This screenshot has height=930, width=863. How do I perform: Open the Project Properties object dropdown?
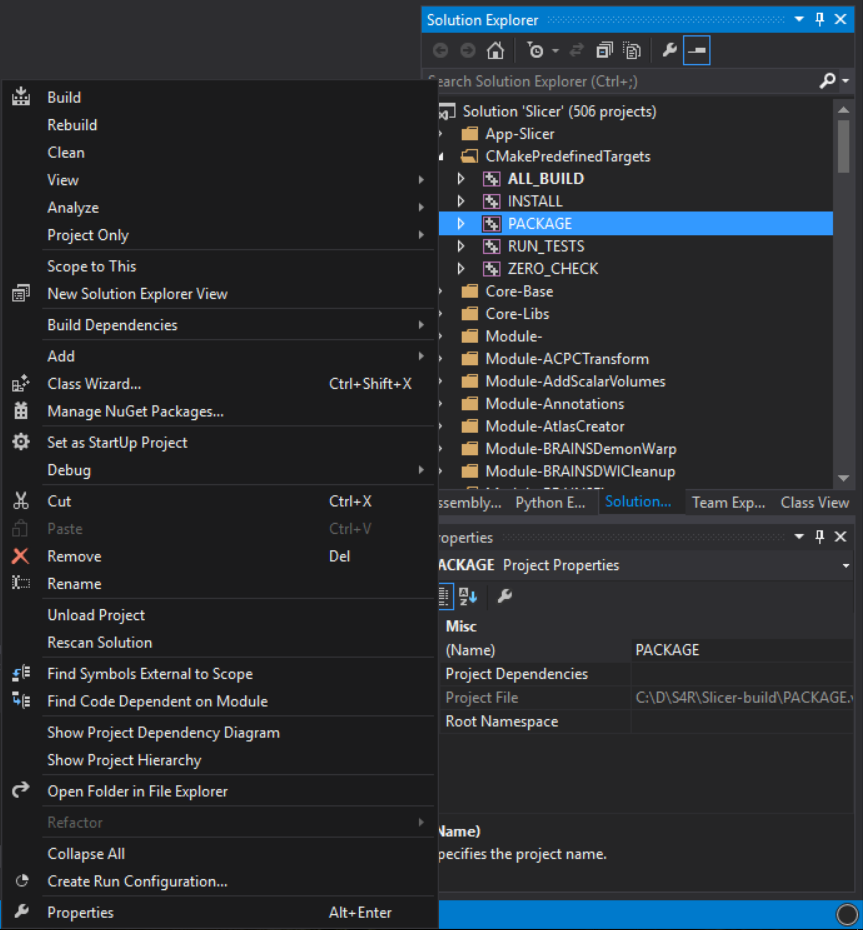[x=846, y=565]
